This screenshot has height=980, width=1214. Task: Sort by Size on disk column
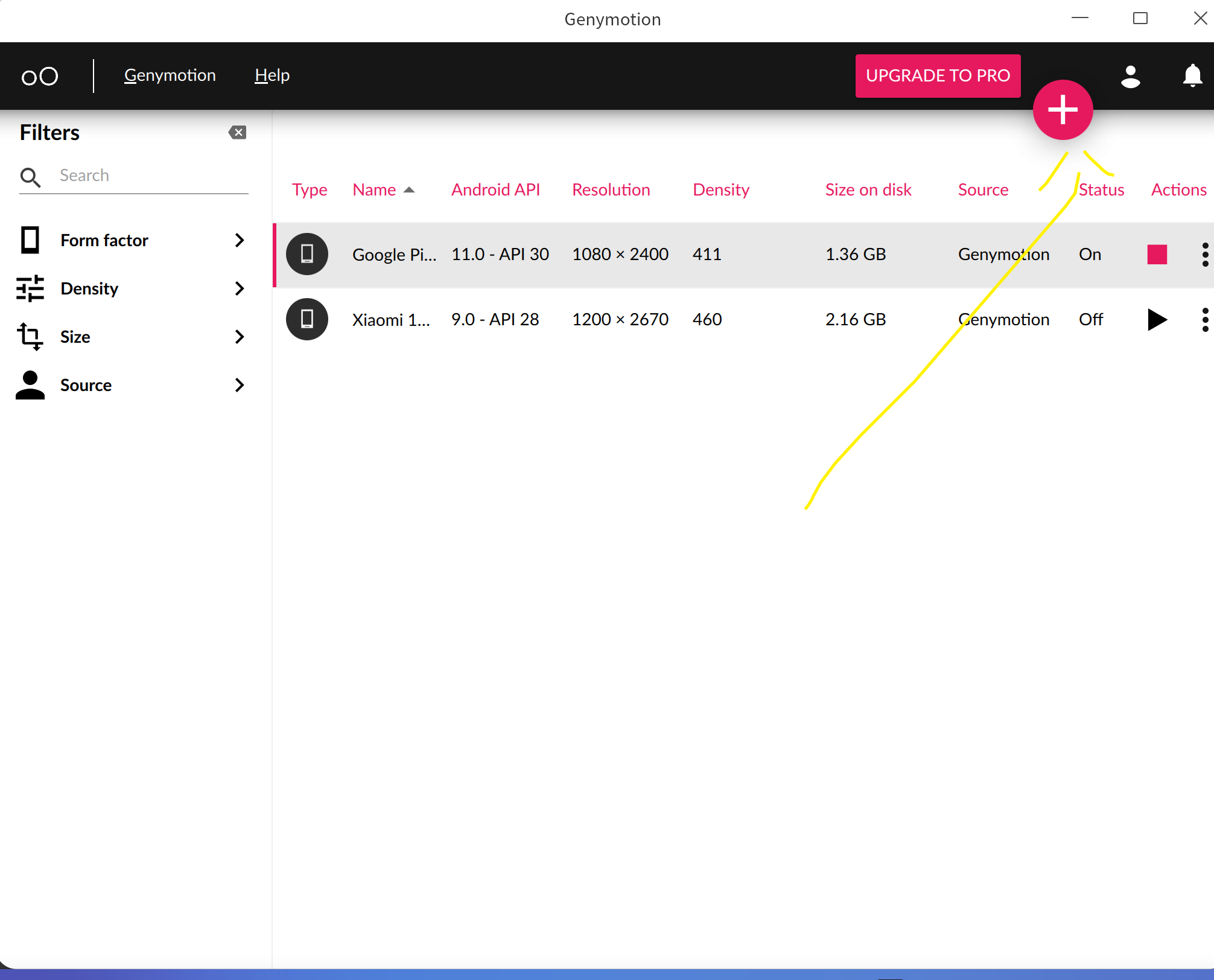(868, 189)
